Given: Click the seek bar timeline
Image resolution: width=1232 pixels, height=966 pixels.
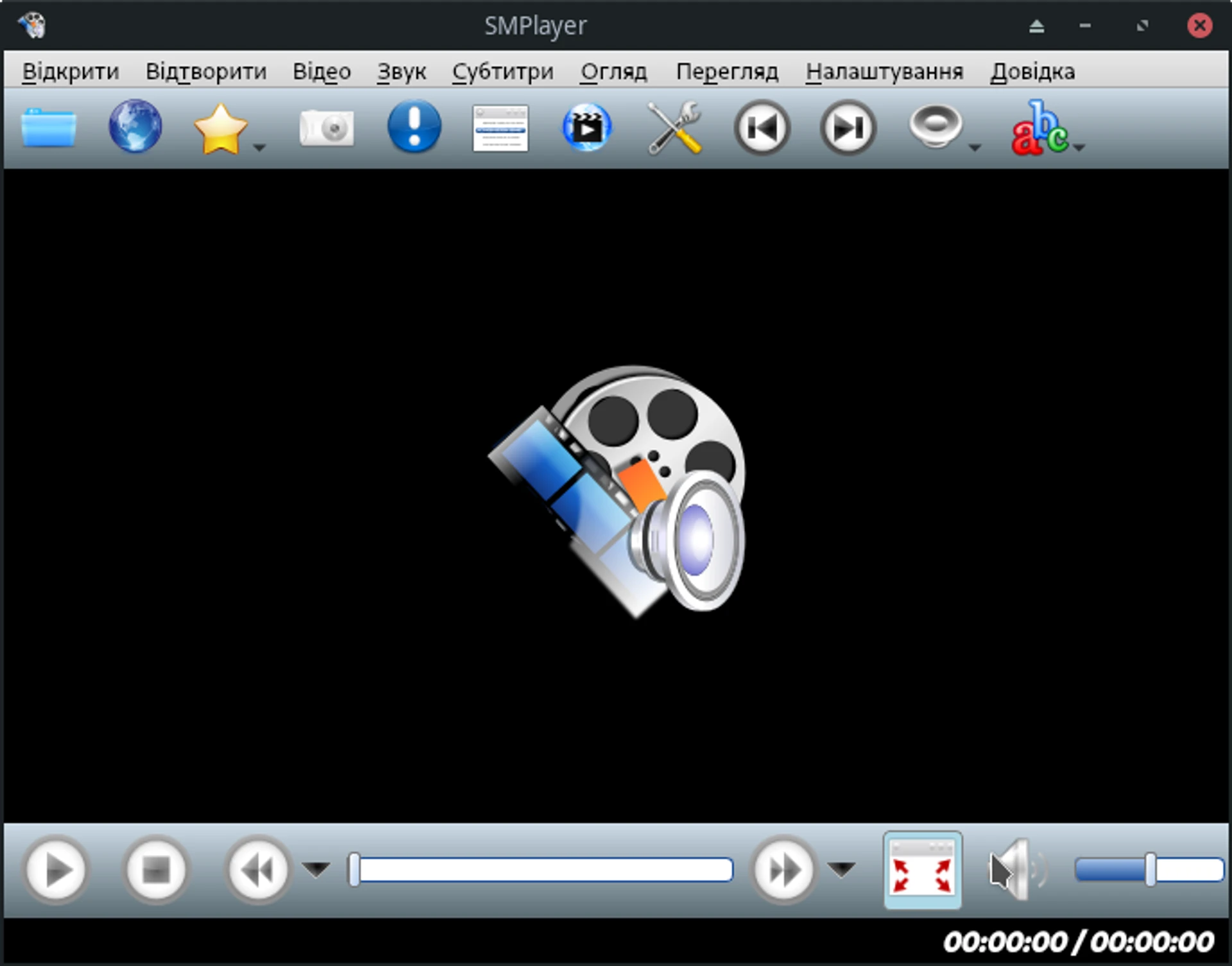Looking at the screenshot, I should [541, 870].
